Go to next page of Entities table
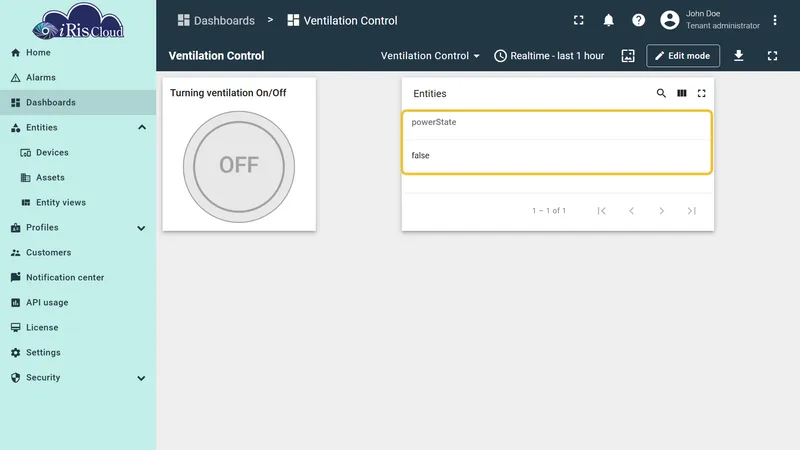This screenshot has height=450, width=800. [x=662, y=211]
